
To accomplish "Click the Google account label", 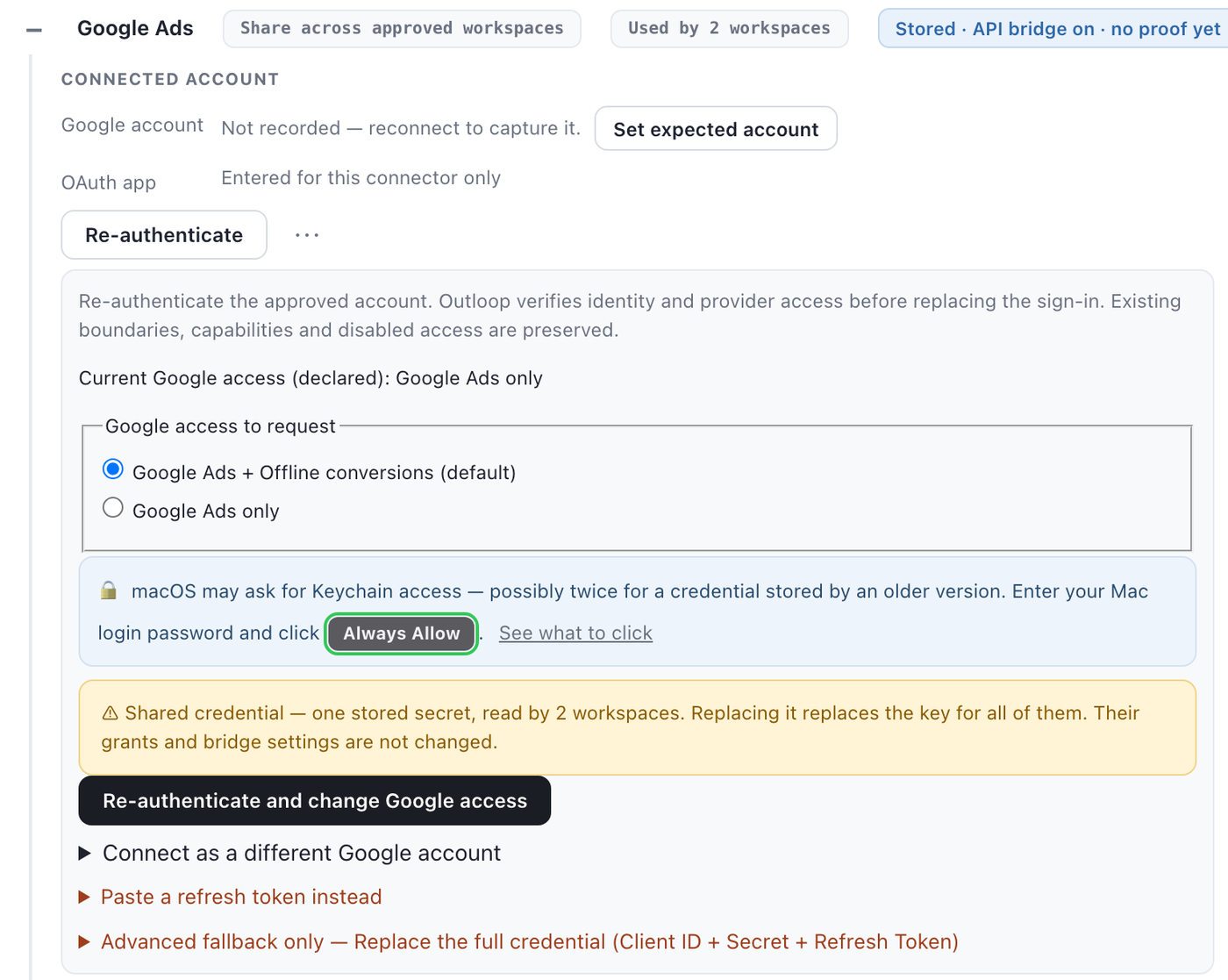I will [132, 125].
